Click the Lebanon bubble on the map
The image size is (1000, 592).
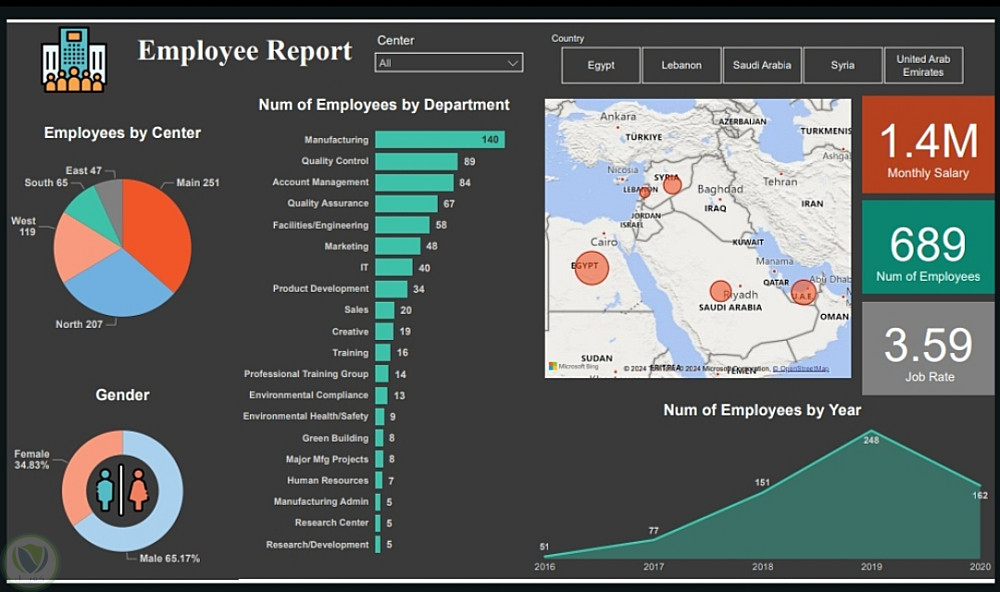[645, 192]
